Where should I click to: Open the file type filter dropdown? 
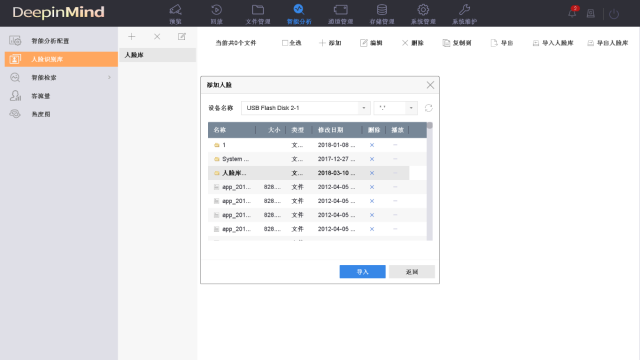pyautogui.click(x=395, y=108)
